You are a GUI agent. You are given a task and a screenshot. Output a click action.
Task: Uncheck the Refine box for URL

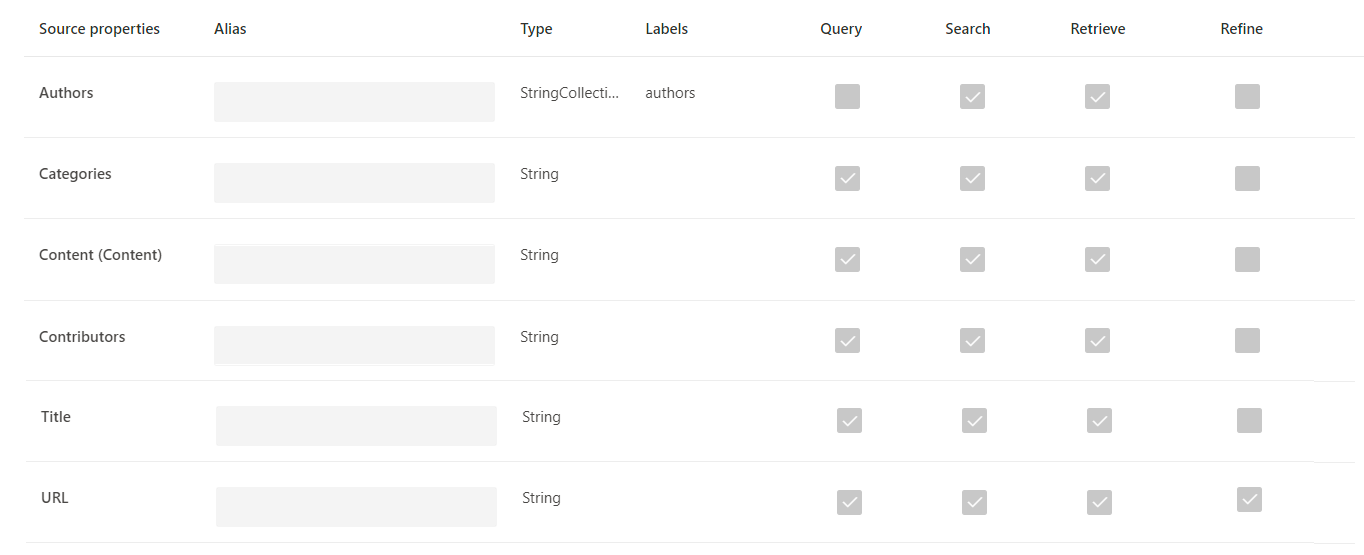tap(1249, 499)
